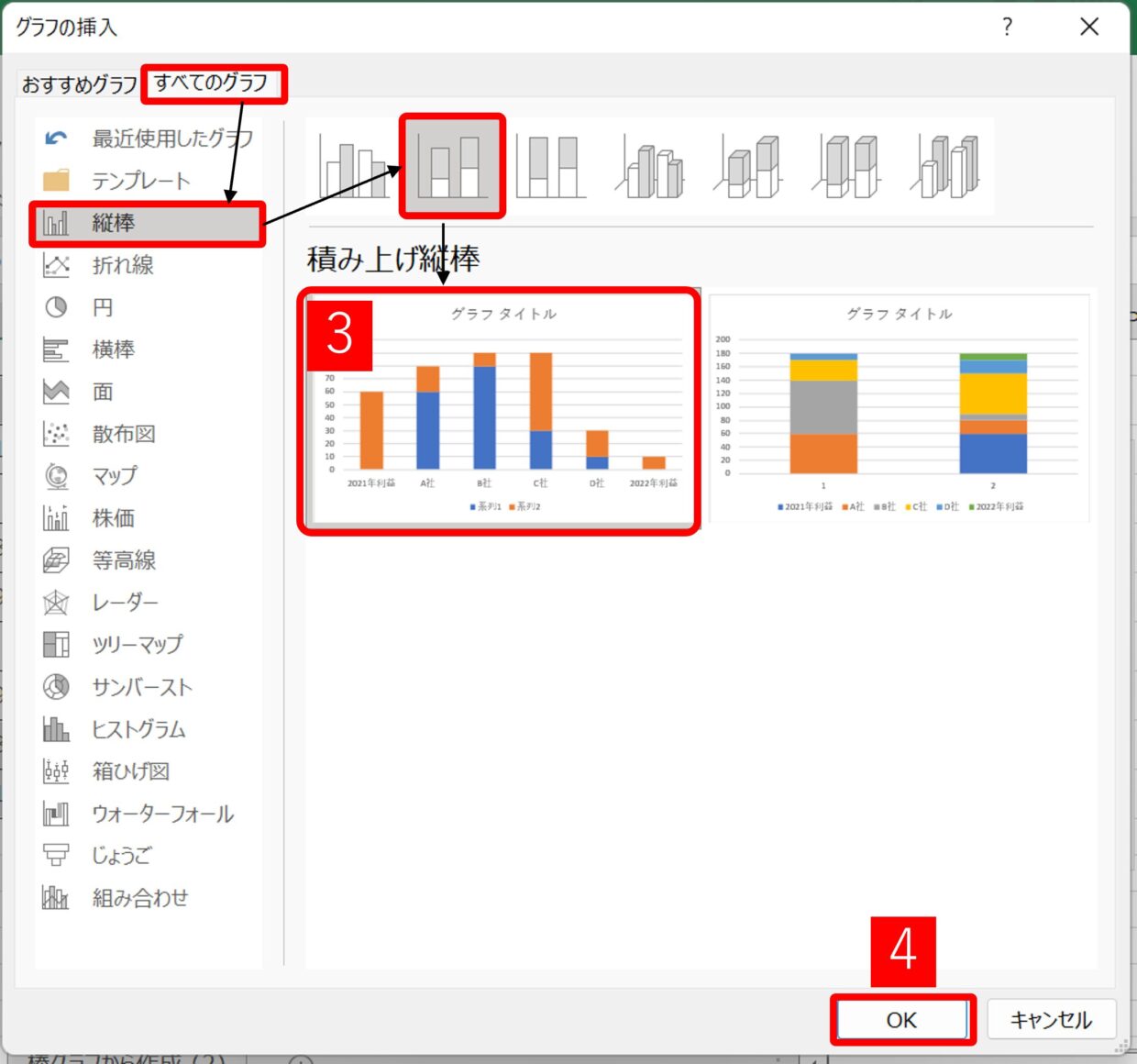1137x1064 pixels.
Task: Select the left stacked column preview thumbnail
Action: (x=500, y=410)
